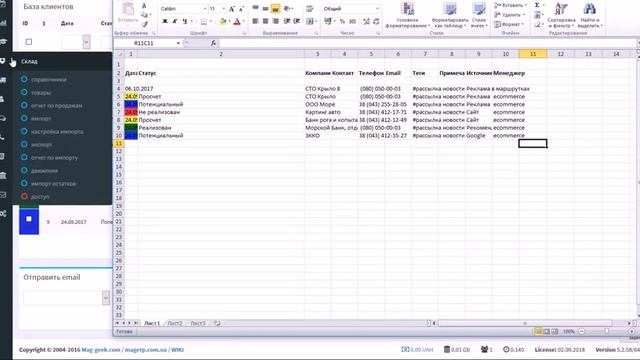The width and height of the screenshot is (640, 360).
Task: Click the highlighted bottom align icon
Action: pos(276,8)
